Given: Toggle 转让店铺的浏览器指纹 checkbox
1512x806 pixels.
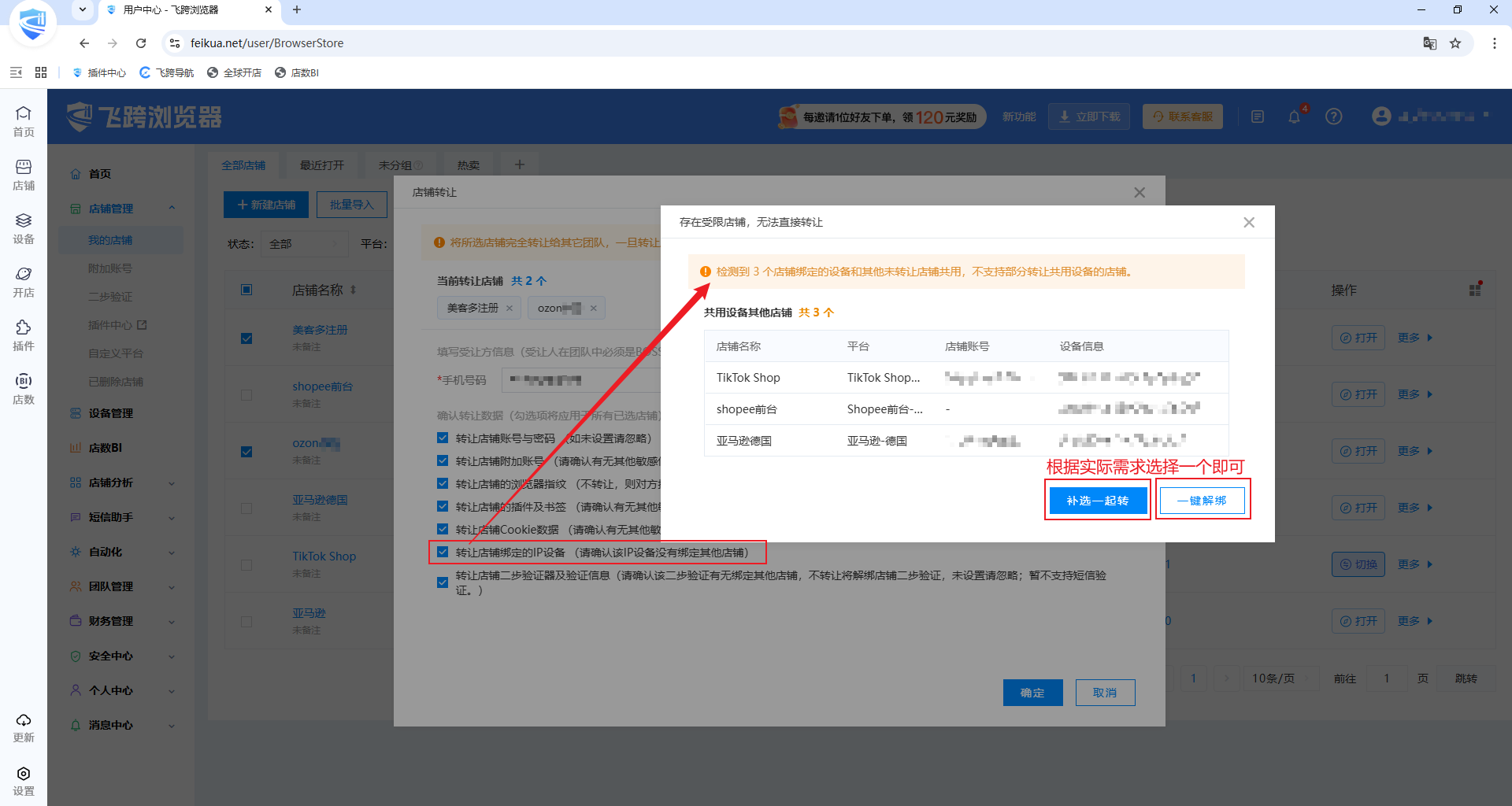Looking at the screenshot, I should 443,484.
